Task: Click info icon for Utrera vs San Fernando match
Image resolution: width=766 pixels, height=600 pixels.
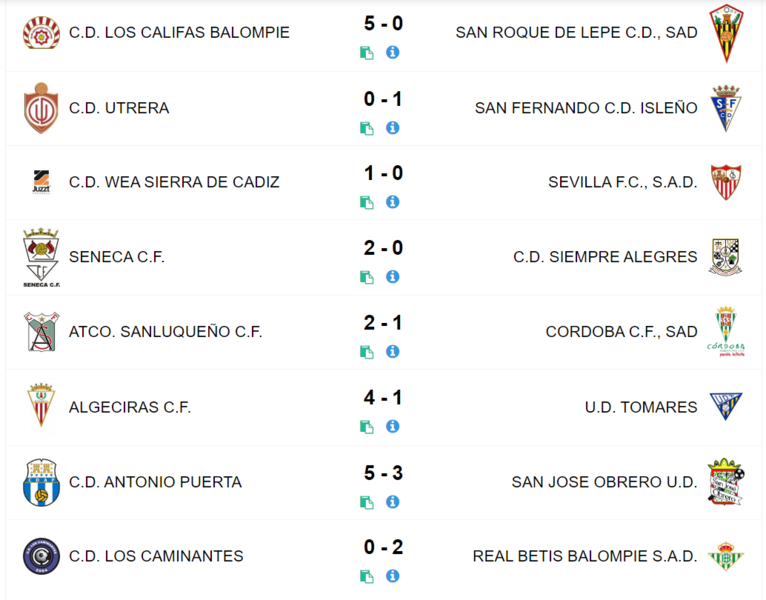Action: [393, 128]
